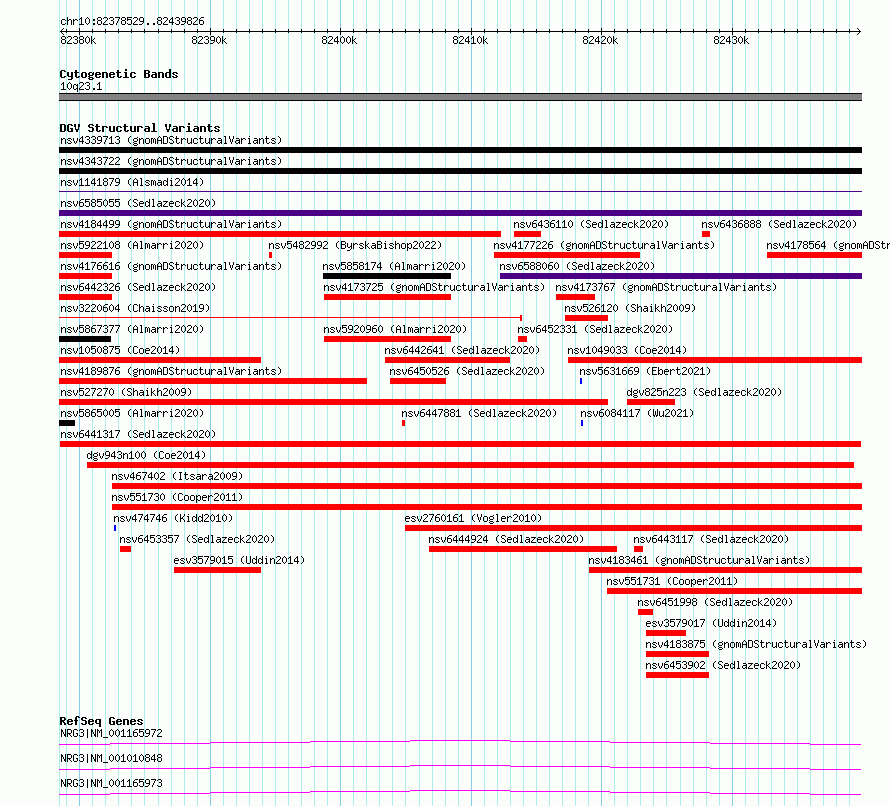Open nsv6588060 (Sedlazeck2020) label
Image resolution: width=890 pixels, height=806 pixels.
point(577,266)
